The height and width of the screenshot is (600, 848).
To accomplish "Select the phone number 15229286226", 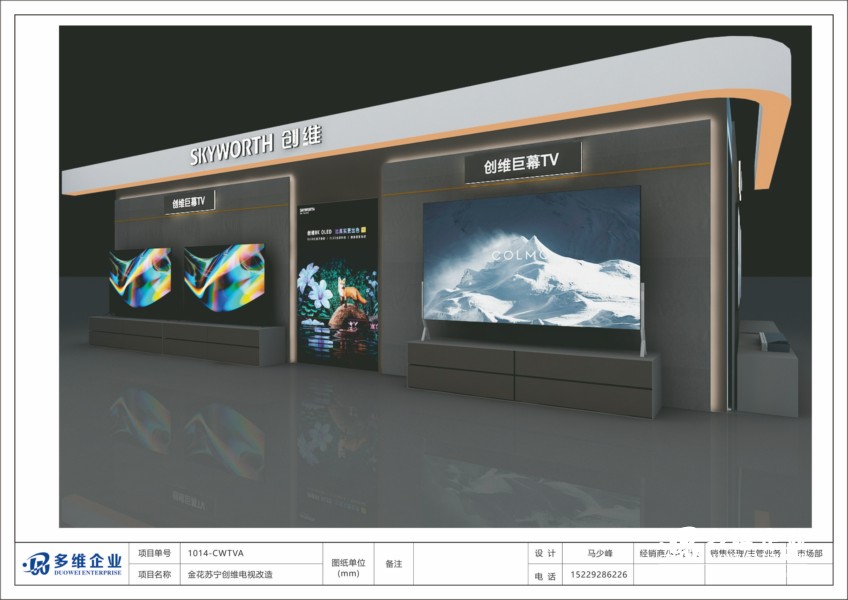I will click(599, 575).
